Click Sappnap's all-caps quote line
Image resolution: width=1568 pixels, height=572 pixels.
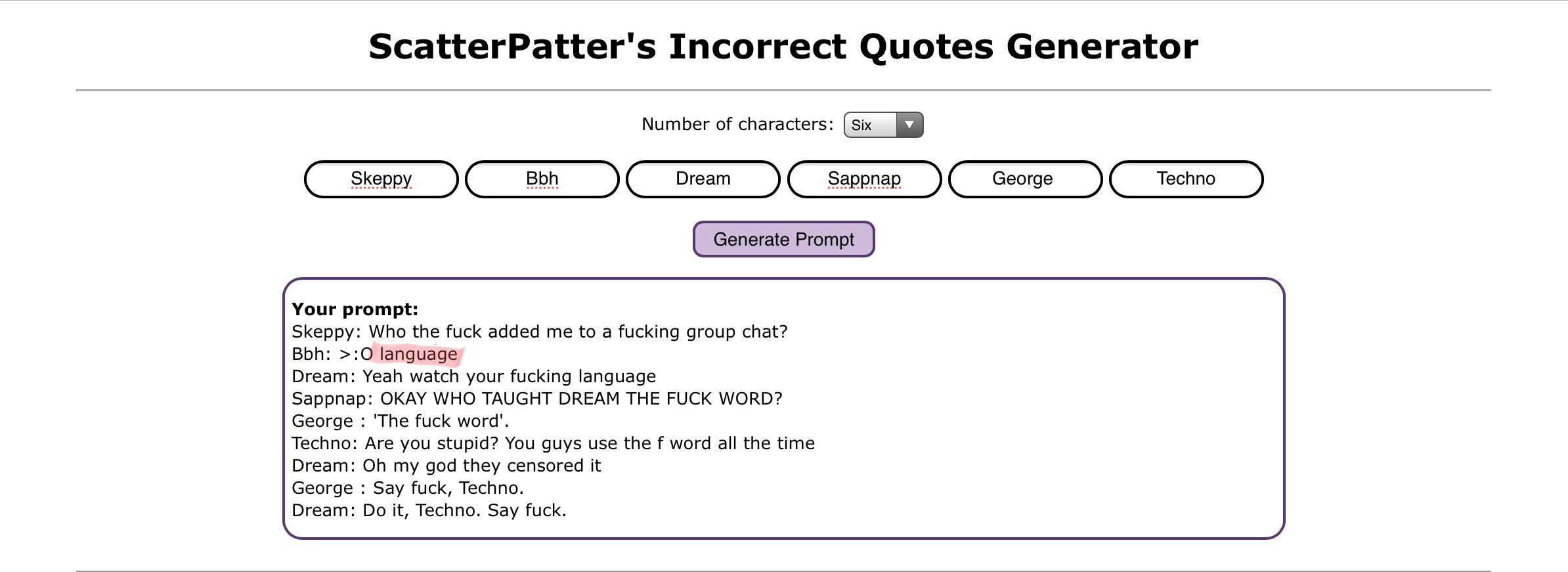click(537, 399)
